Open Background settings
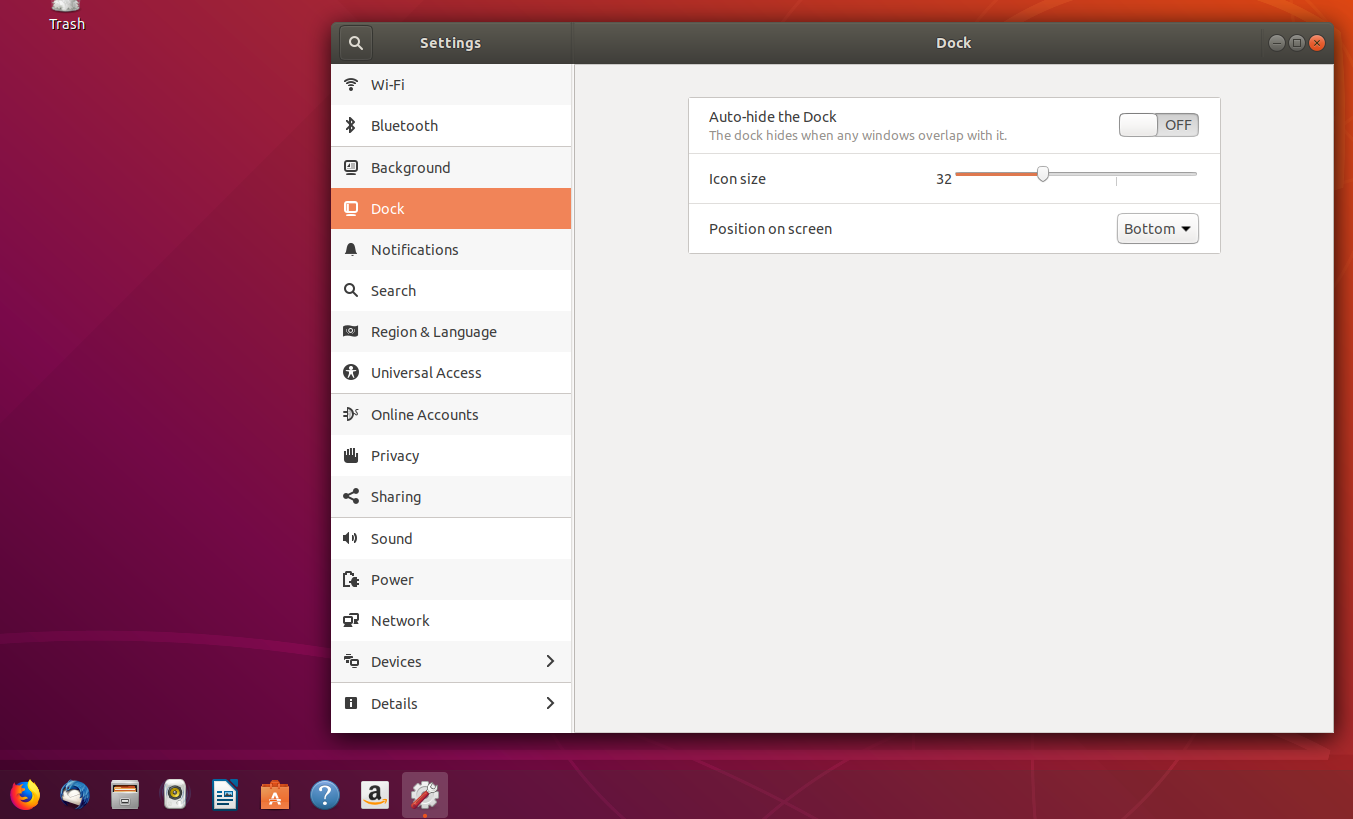 click(409, 167)
